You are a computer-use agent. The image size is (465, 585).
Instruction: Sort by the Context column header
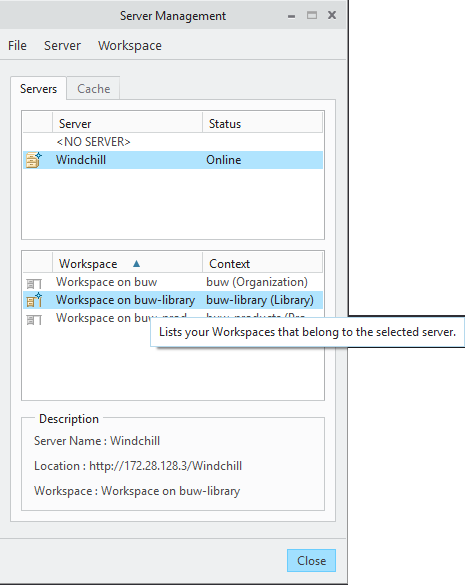262,264
